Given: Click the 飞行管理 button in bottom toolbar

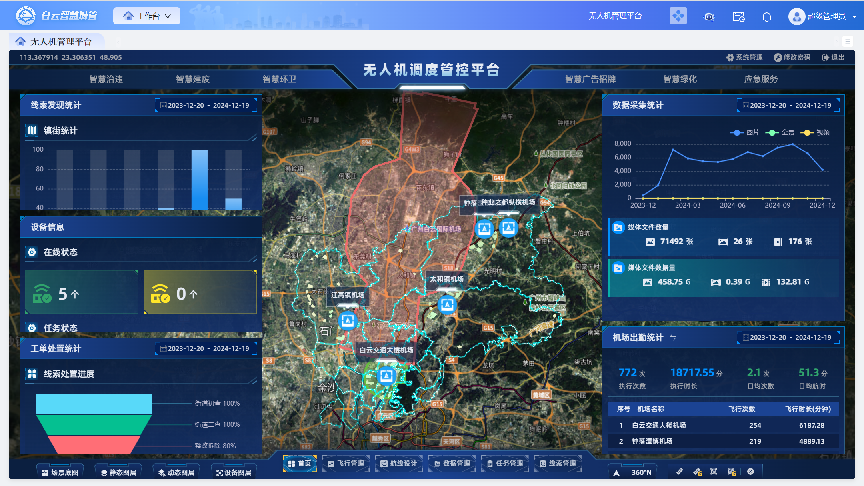Looking at the screenshot, I should click(x=346, y=464).
